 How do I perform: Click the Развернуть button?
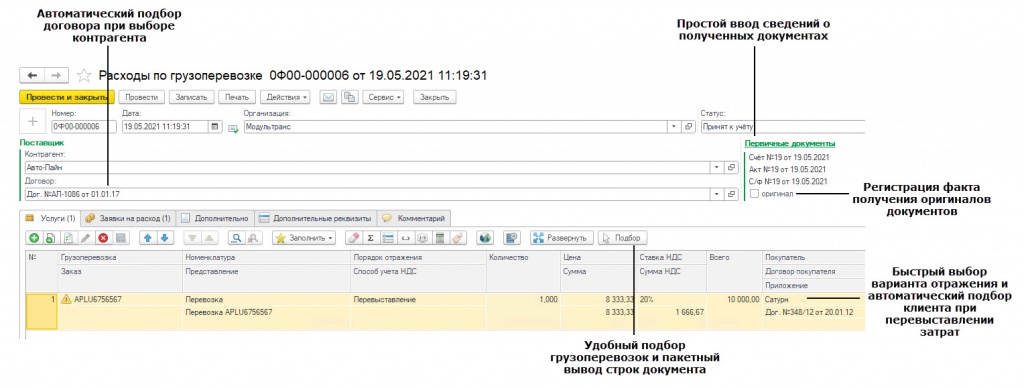pyautogui.click(x=562, y=238)
